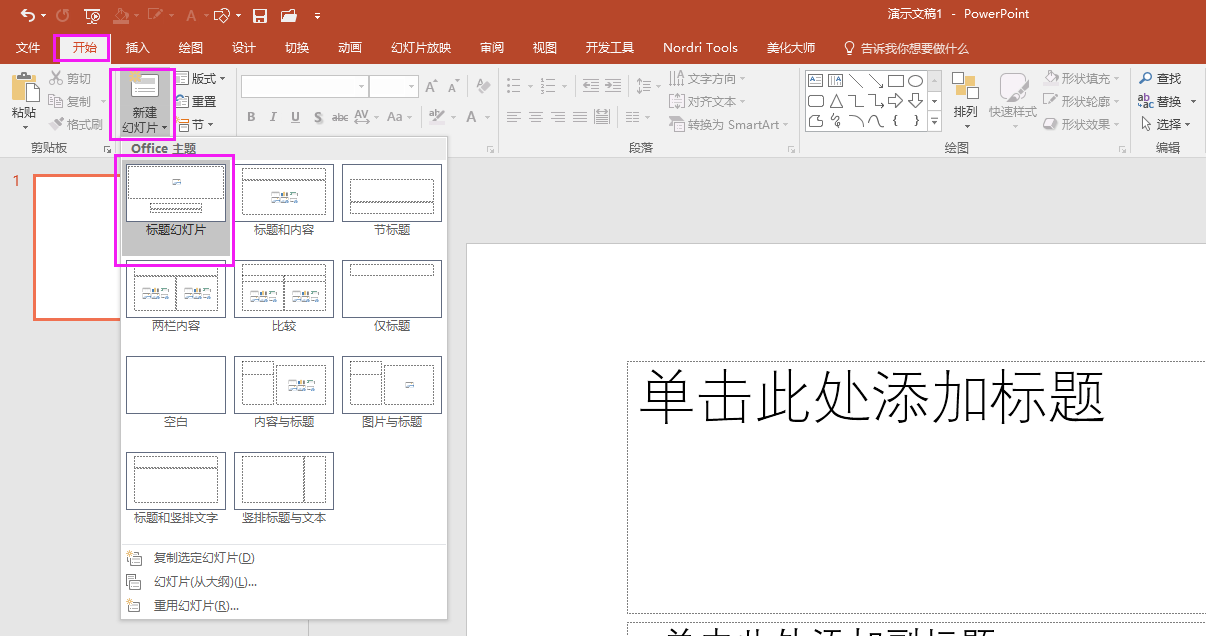Open the Slide Show (幻灯片放映) tab
1206x636 pixels.
[421, 48]
